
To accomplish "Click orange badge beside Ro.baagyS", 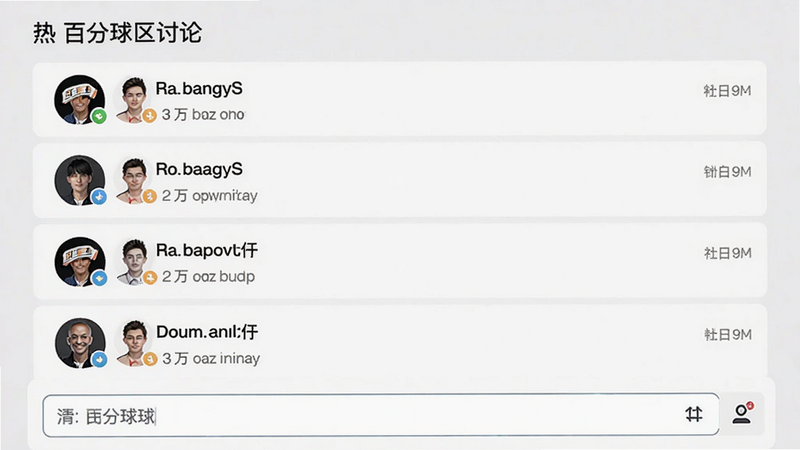I will 149,196.
